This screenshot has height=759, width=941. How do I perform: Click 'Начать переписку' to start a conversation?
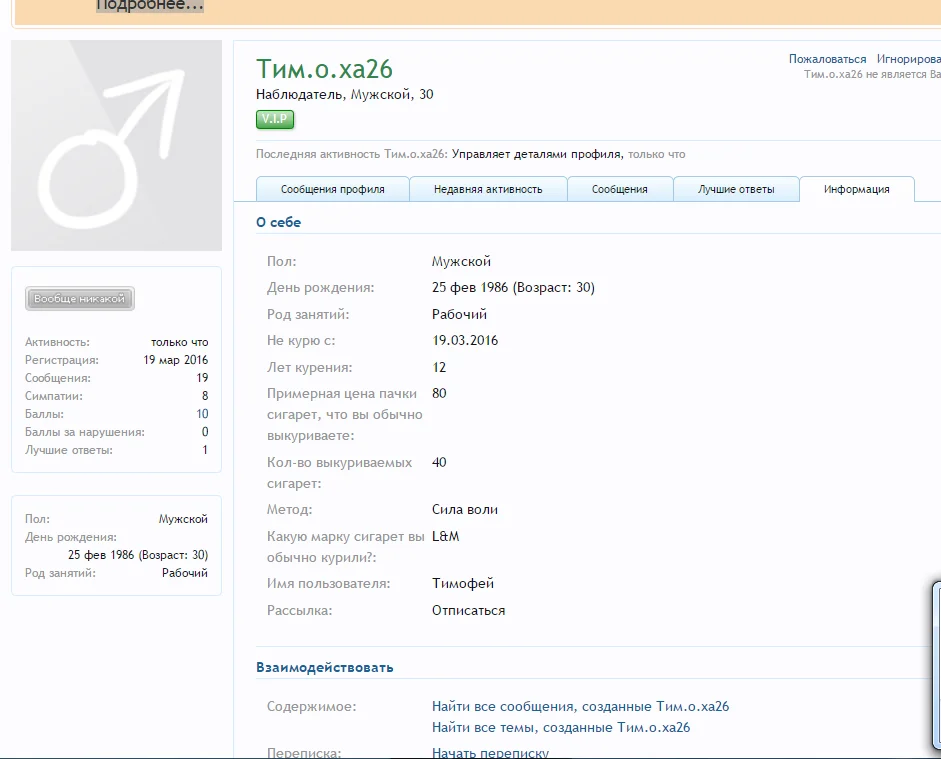click(490, 752)
